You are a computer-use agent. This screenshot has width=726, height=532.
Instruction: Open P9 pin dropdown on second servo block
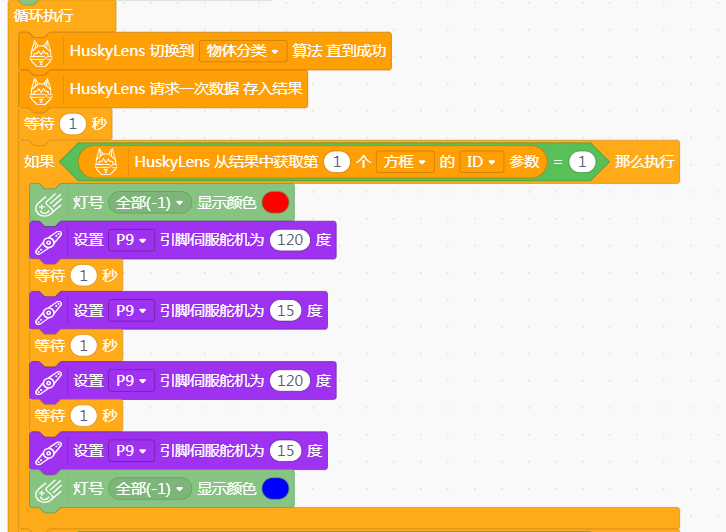point(131,311)
